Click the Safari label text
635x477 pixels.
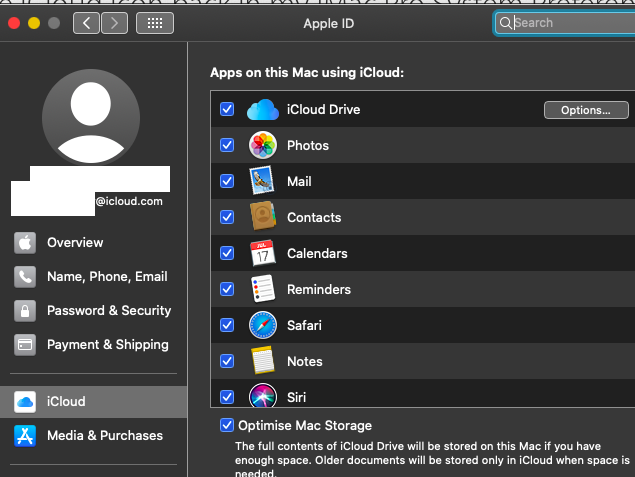[304, 326]
